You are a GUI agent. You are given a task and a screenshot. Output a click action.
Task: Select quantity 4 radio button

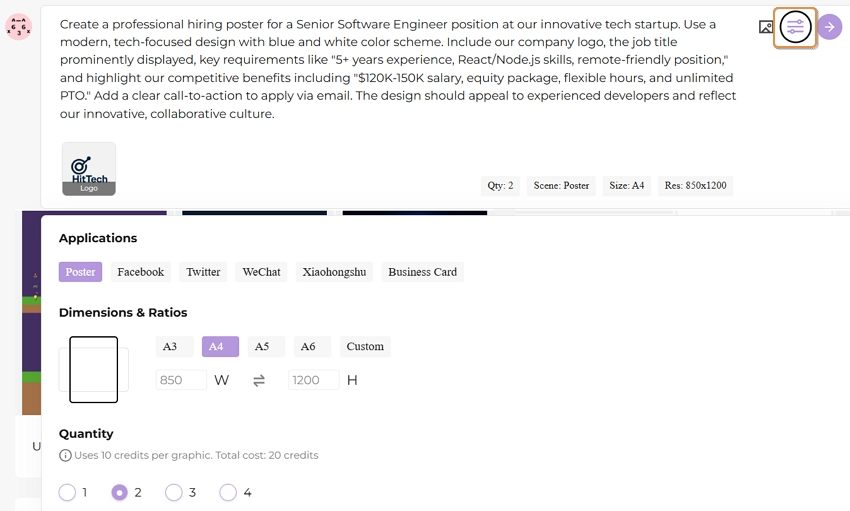(x=228, y=493)
